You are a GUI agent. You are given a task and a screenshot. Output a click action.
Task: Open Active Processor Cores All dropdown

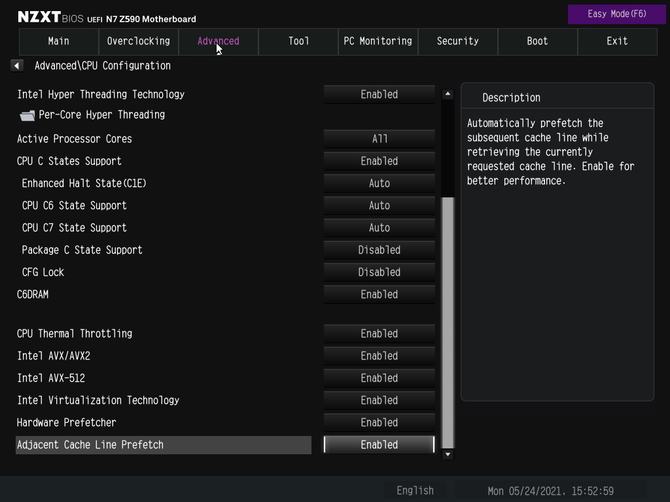point(379,139)
